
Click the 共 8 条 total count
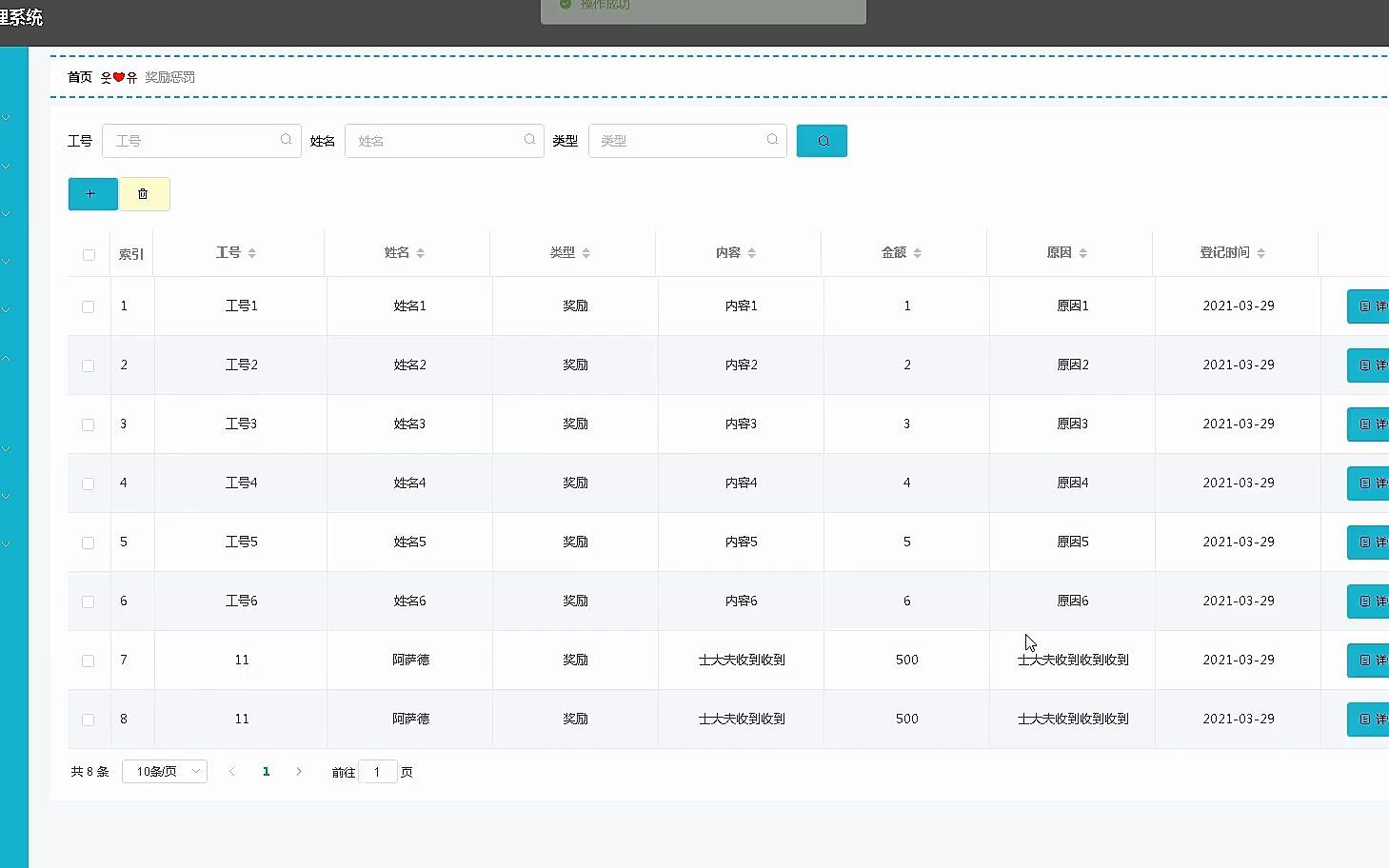coord(89,772)
